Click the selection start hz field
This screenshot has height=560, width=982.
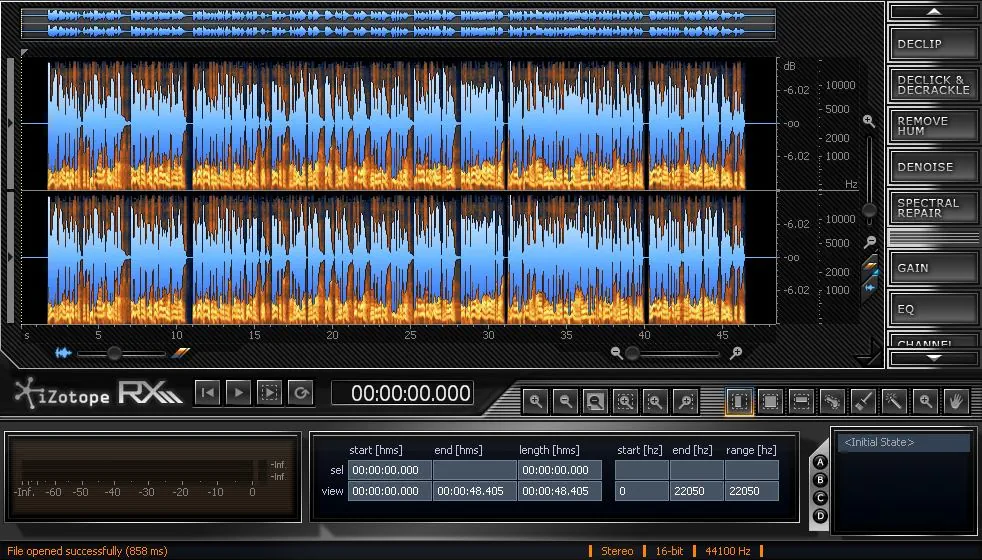click(x=641, y=470)
